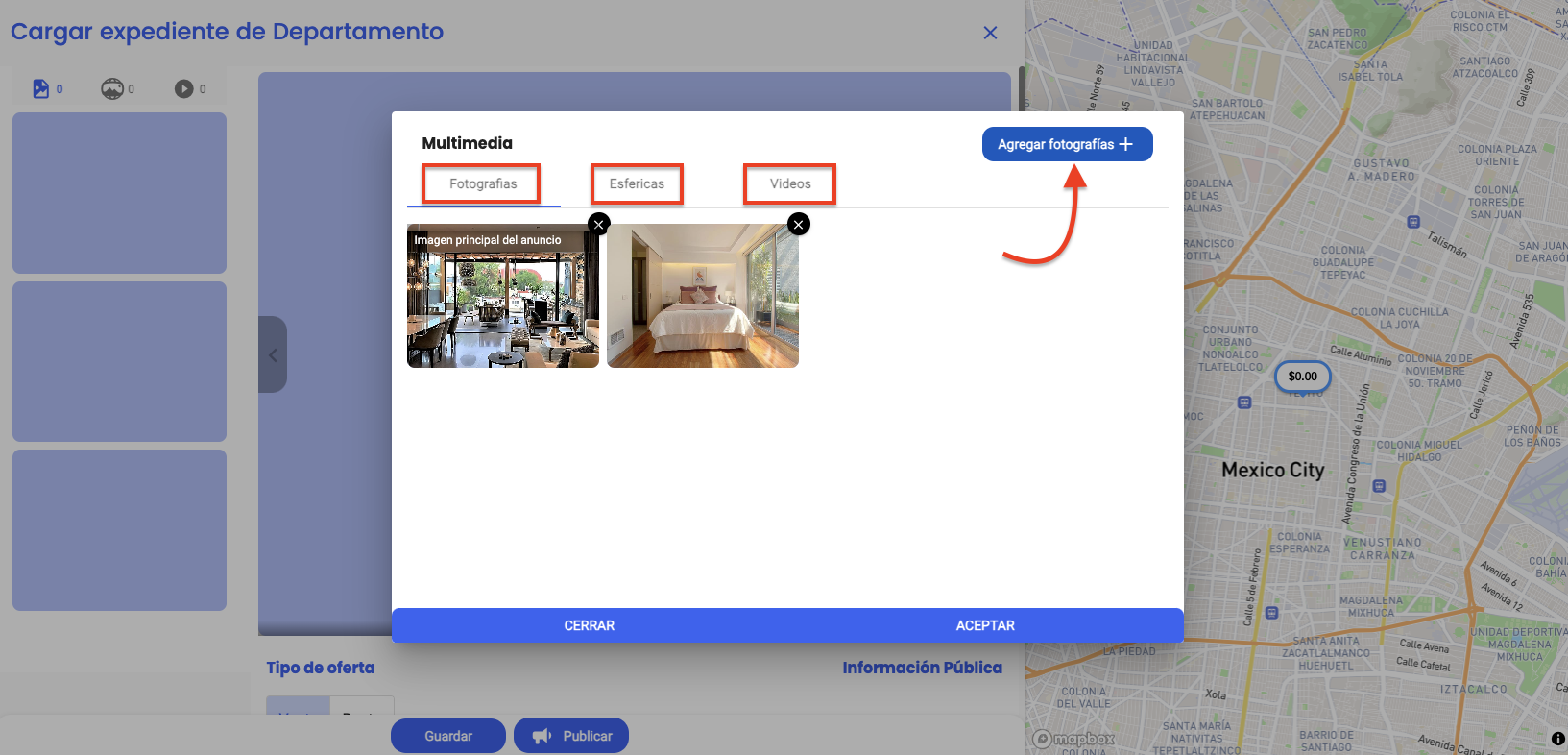Select the bedroom photo thumbnail
This screenshot has width=1568, height=755.
(703, 296)
